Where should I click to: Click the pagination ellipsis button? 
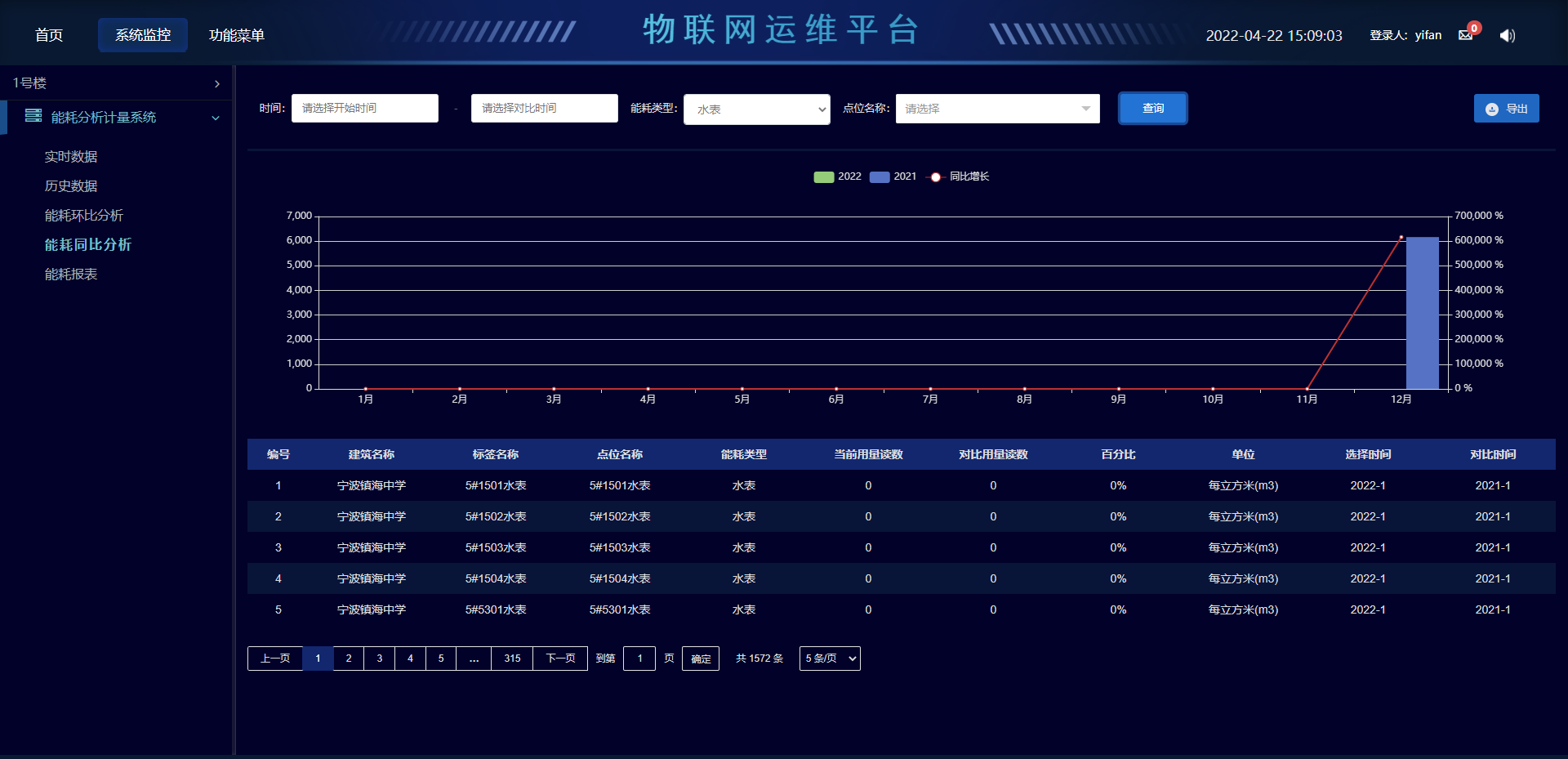474,659
